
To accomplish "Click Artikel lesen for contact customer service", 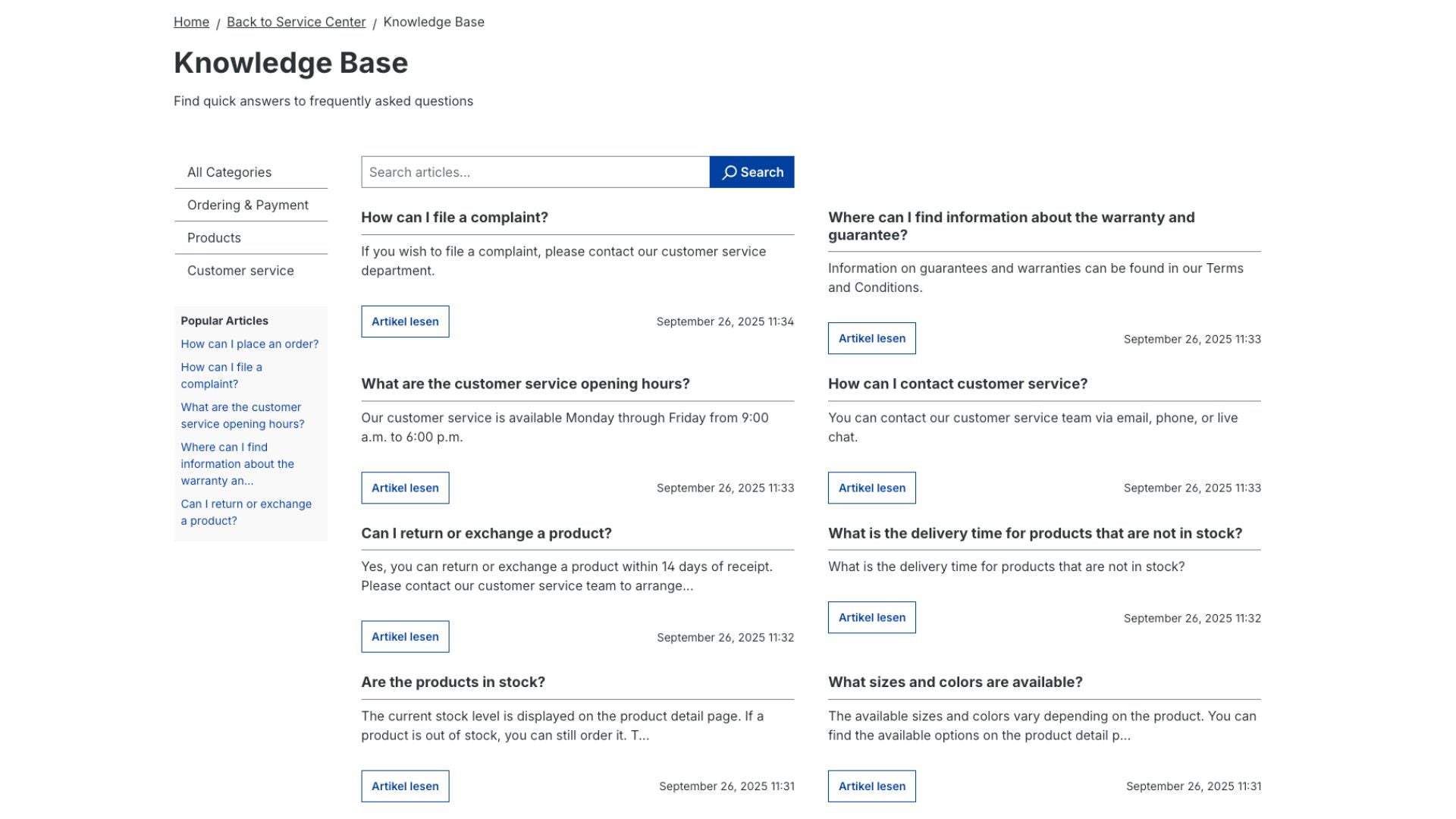I will [x=871, y=488].
